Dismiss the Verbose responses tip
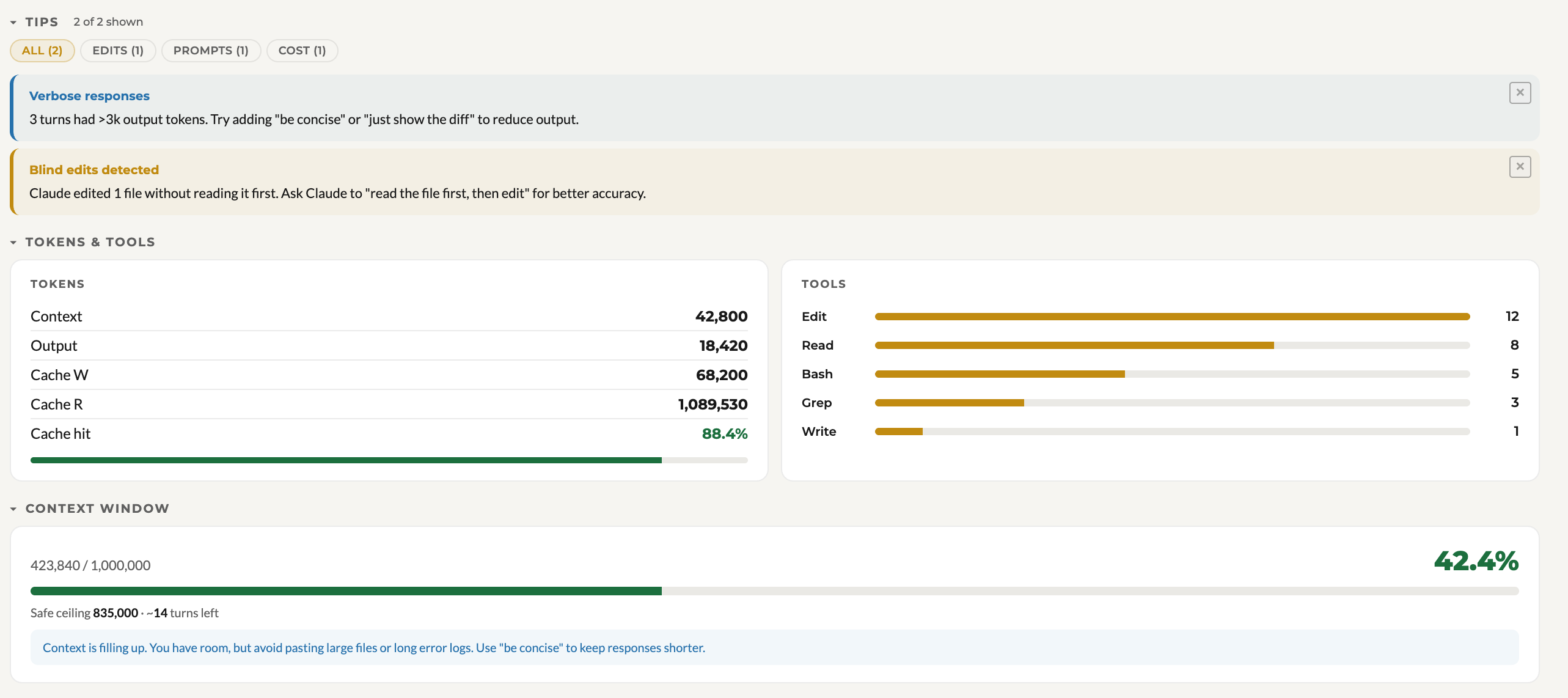This screenshot has width=1568, height=698. coord(1520,93)
